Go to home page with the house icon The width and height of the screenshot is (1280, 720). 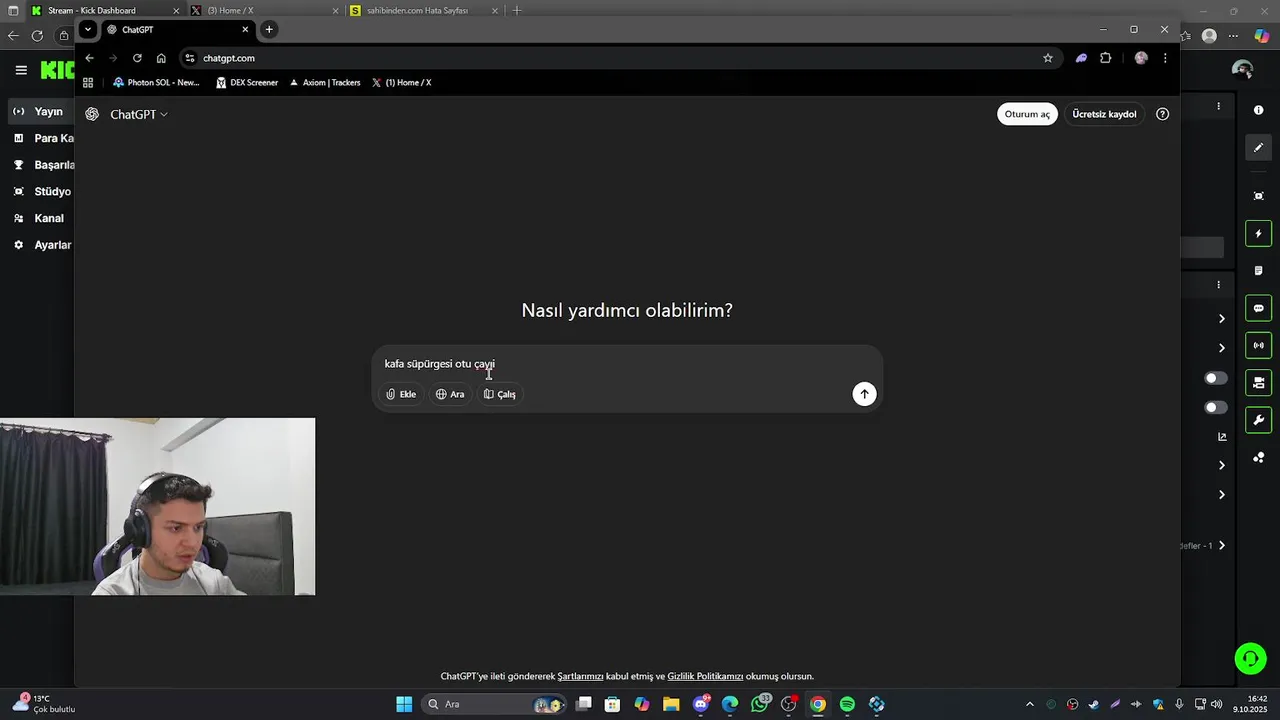tap(161, 58)
